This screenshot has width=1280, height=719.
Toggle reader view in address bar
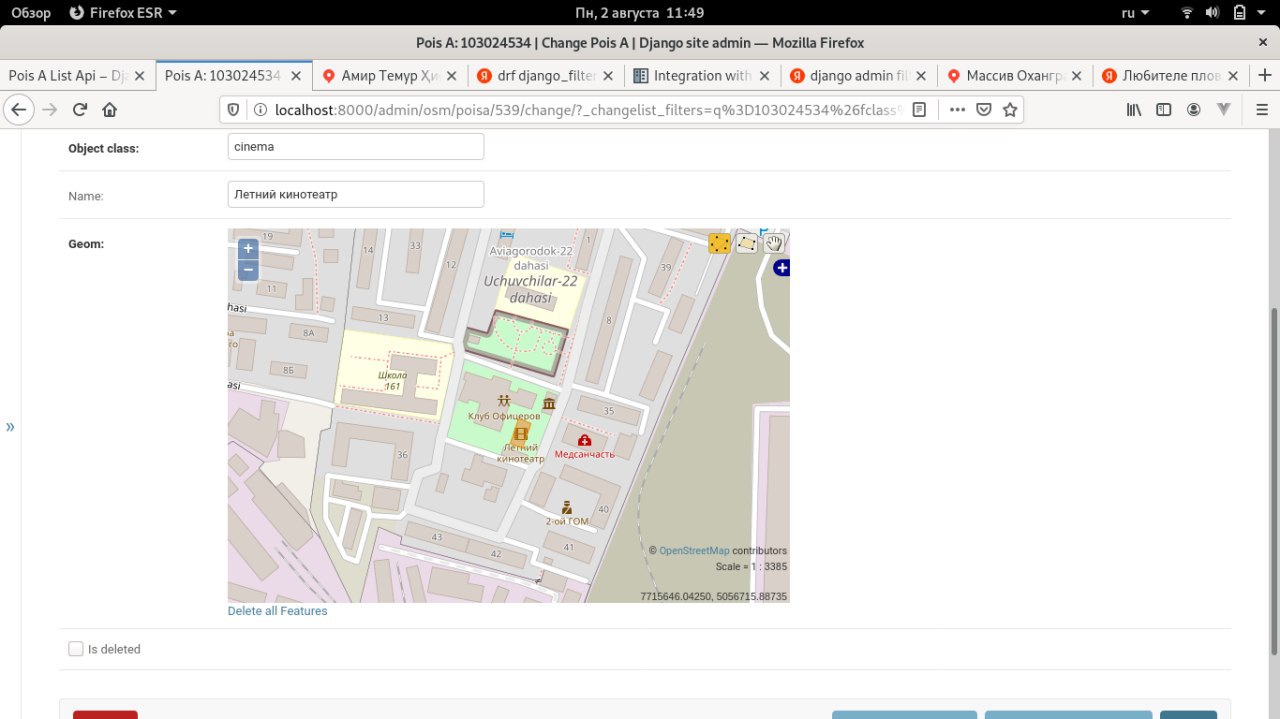(919, 109)
